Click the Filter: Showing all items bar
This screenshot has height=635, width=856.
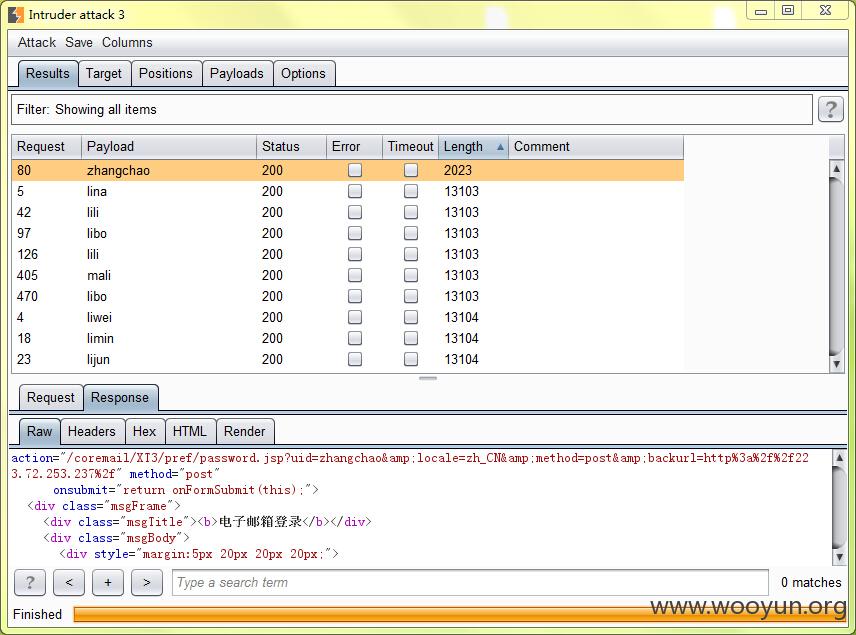tap(412, 110)
